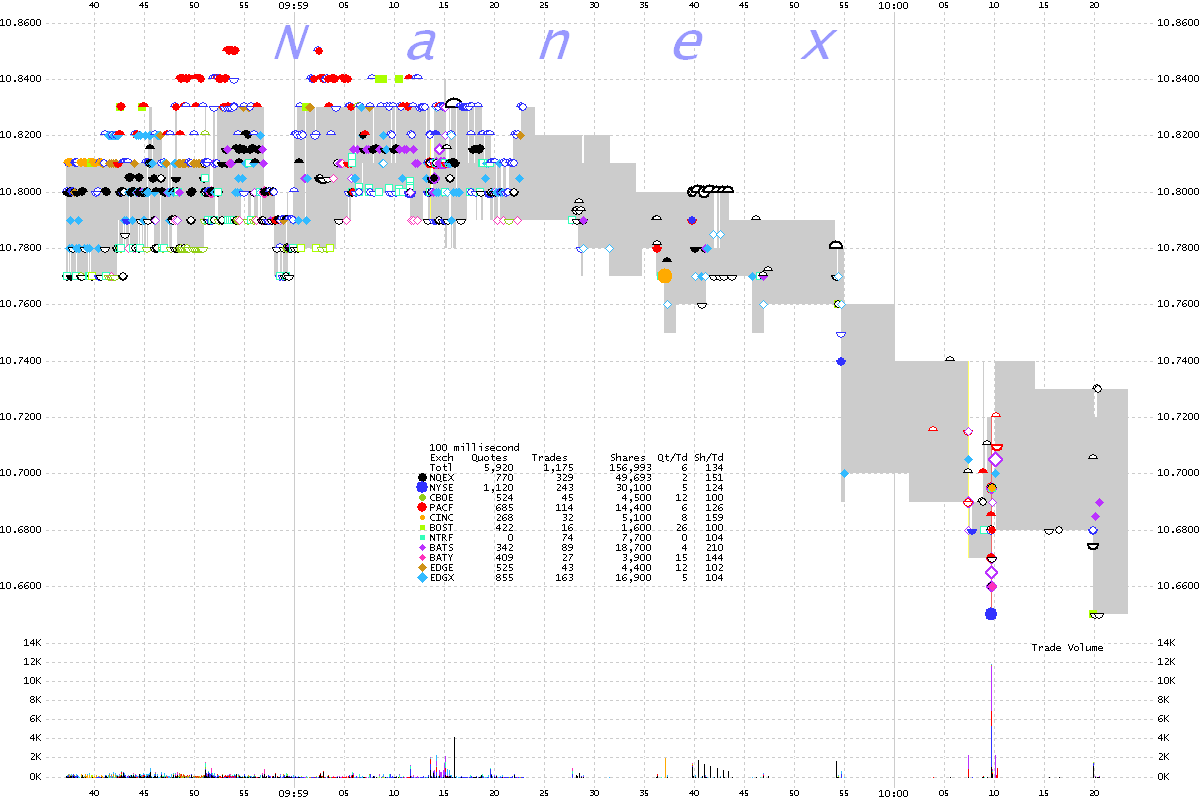Click left volume axis label "14K"
Screen dimensions: 1200x800
point(33,643)
